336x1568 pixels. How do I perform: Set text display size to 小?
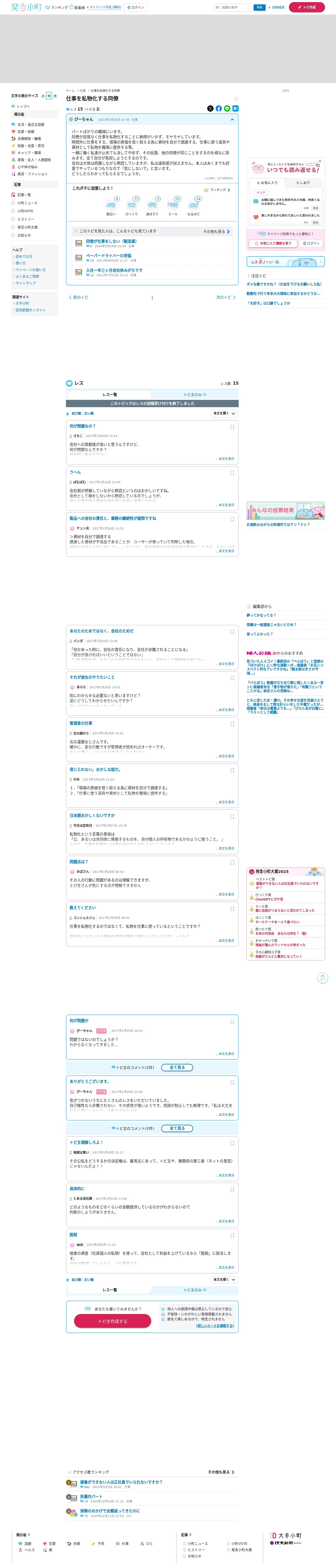coord(43,96)
